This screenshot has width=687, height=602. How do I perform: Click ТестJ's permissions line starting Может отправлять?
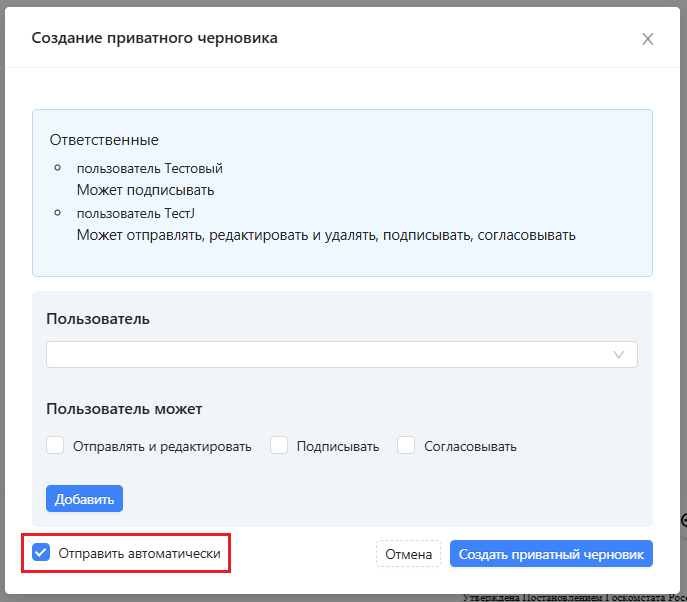click(326, 235)
